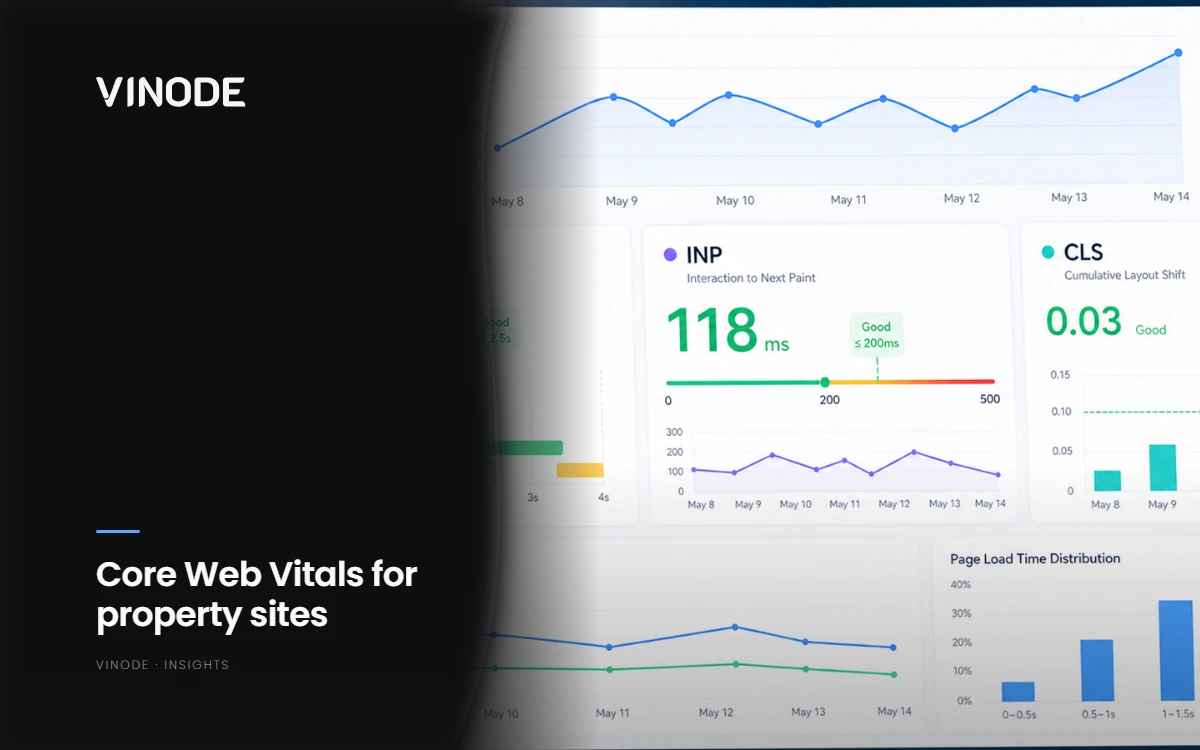1200x750 pixels.
Task: Select the 118 ms value
Action: [x=727, y=330]
